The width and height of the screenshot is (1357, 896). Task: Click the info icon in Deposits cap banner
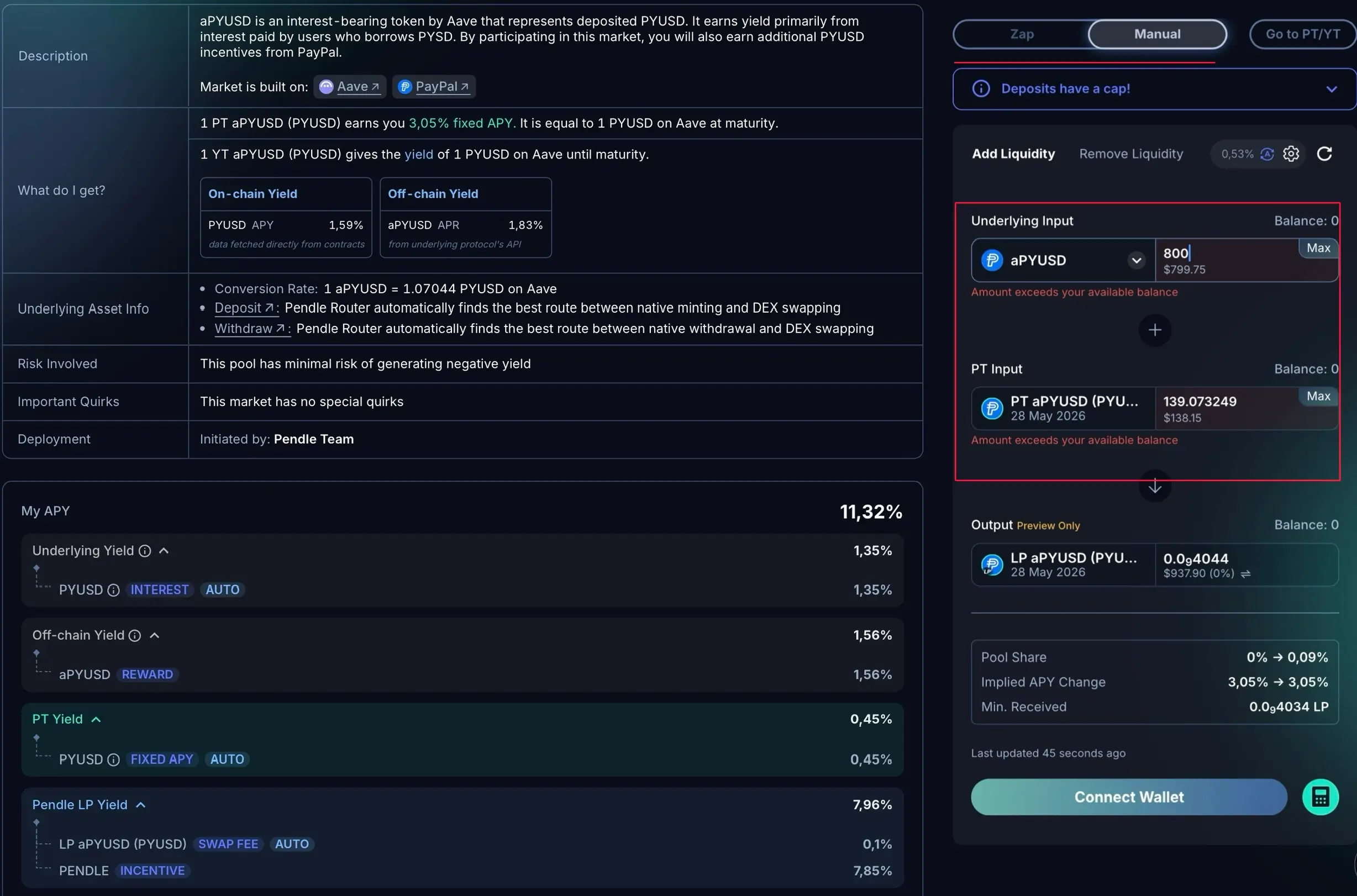coord(981,88)
